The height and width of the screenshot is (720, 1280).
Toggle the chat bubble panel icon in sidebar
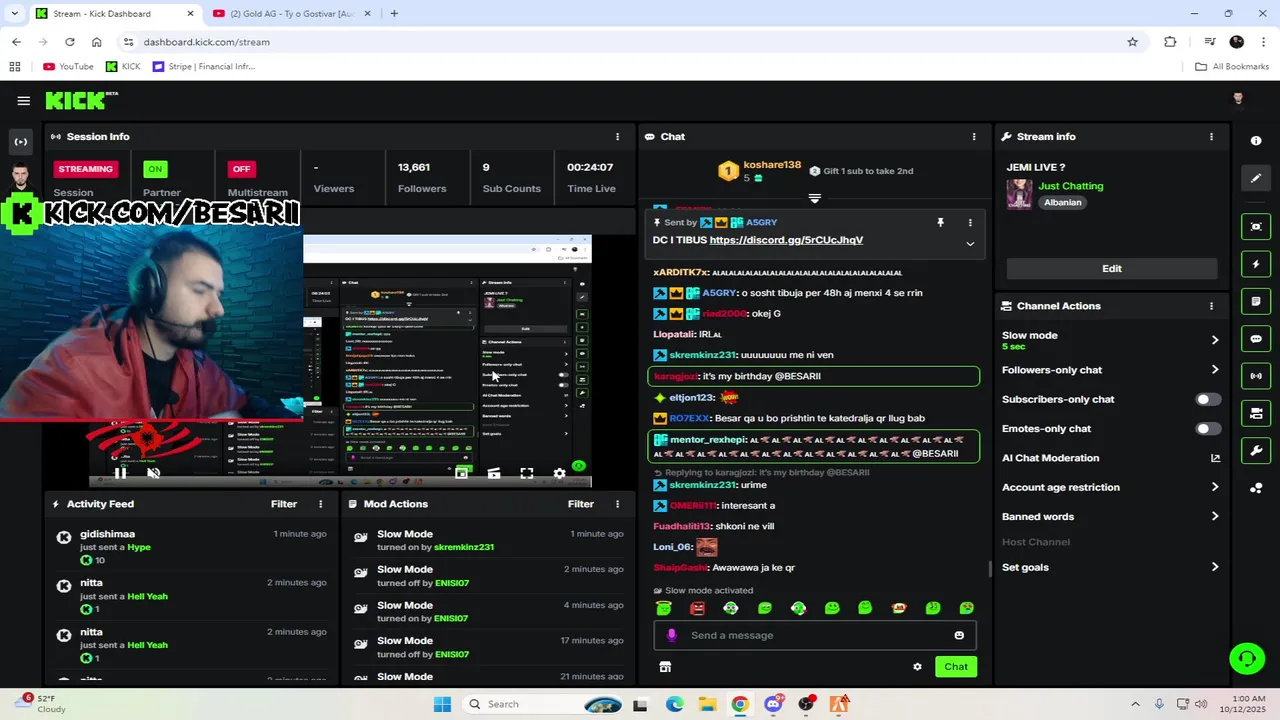pyautogui.click(x=1256, y=339)
